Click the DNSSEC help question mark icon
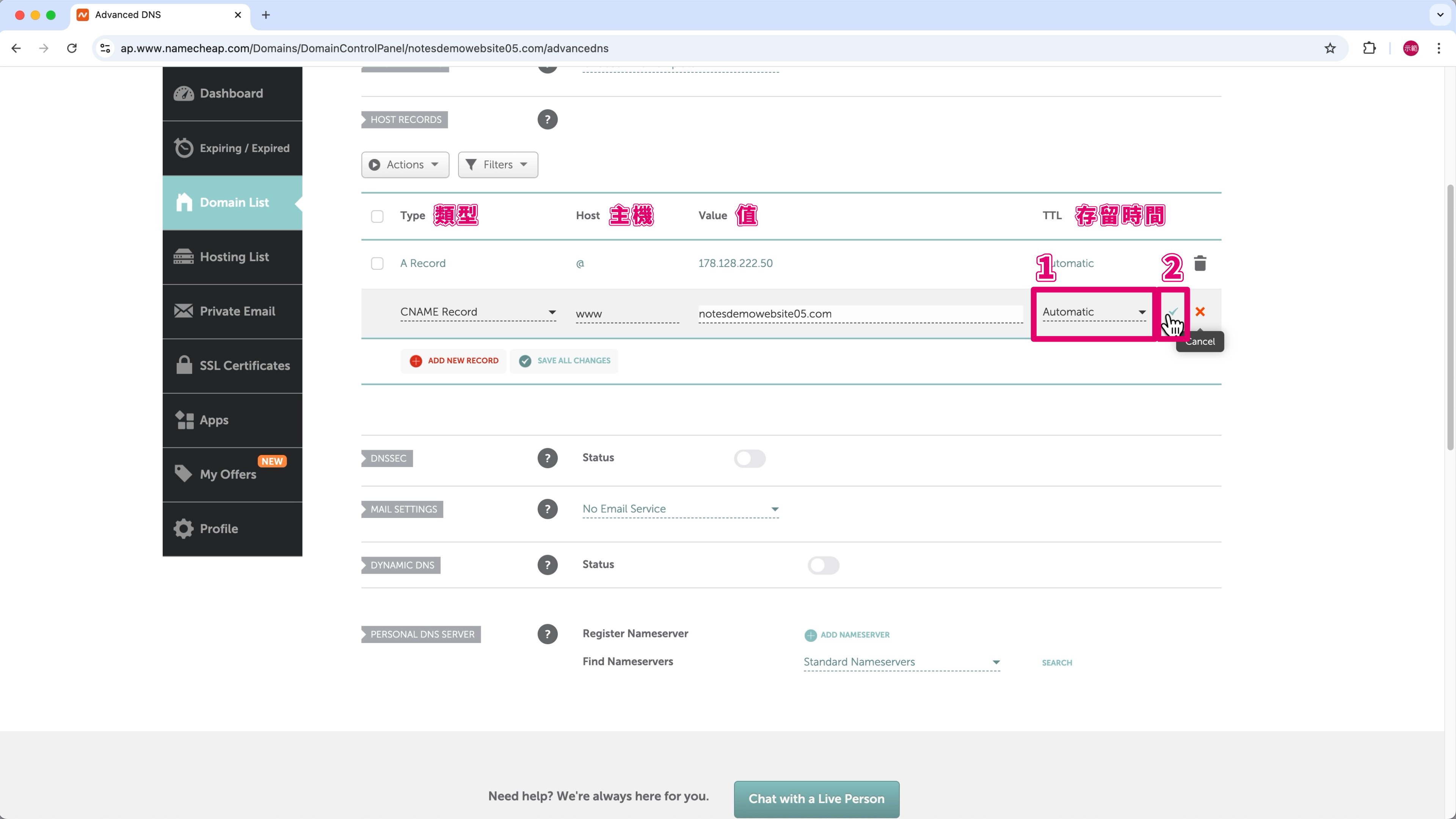The image size is (1456, 819). [x=547, y=458]
